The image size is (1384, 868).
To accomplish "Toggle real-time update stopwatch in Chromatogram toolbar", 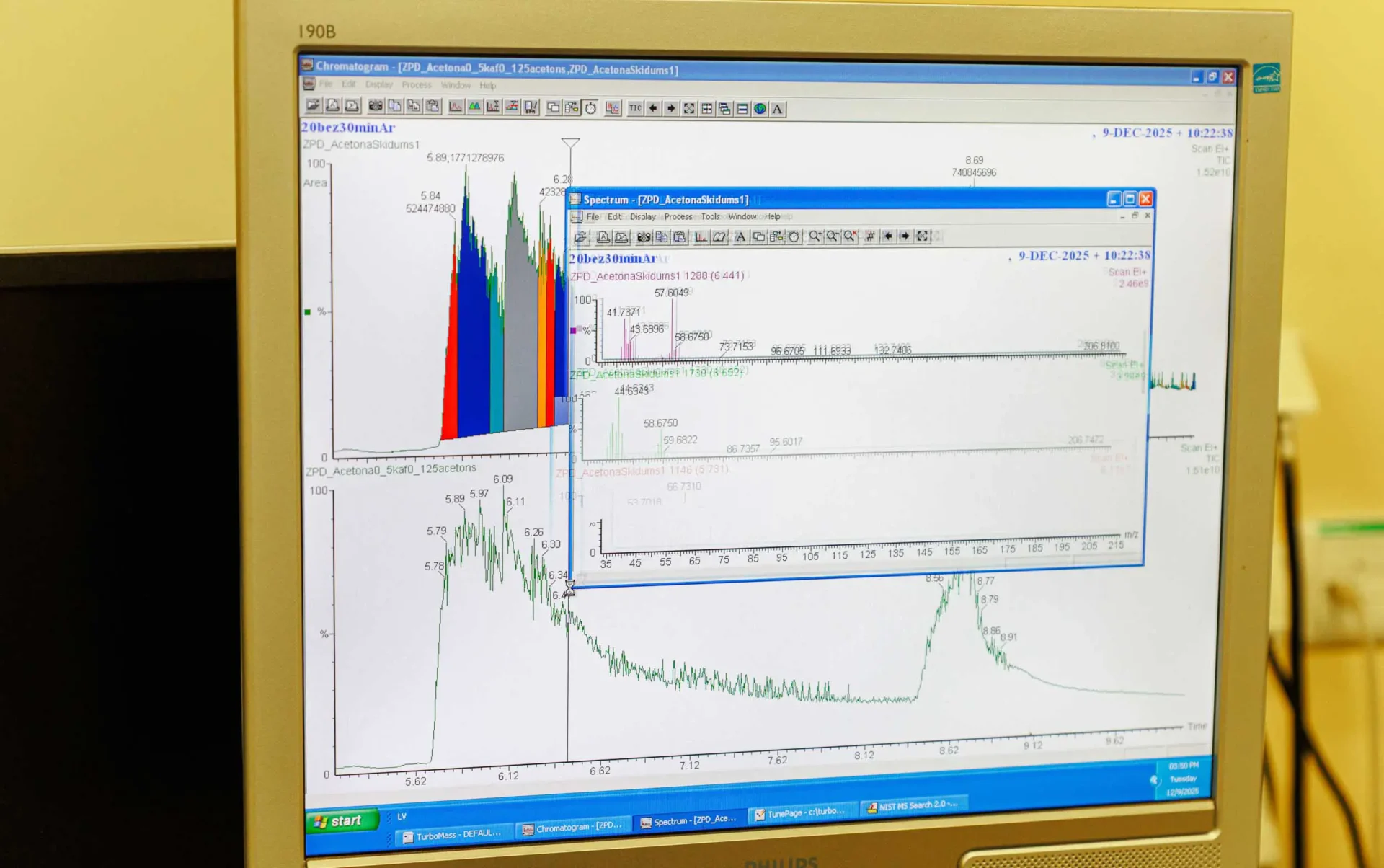I will (x=590, y=108).
